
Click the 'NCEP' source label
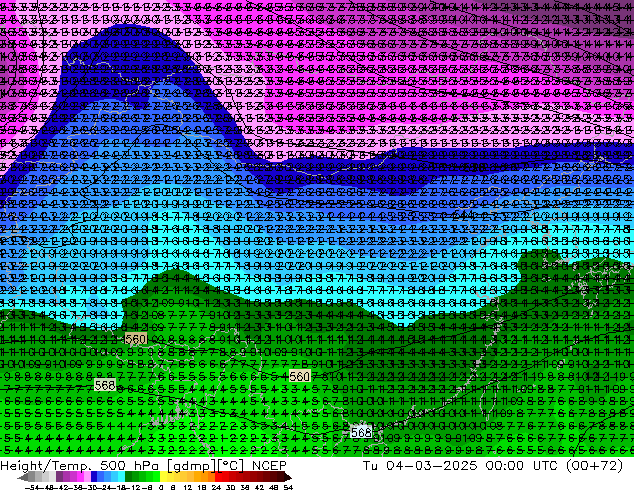click(x=269, y=466)
